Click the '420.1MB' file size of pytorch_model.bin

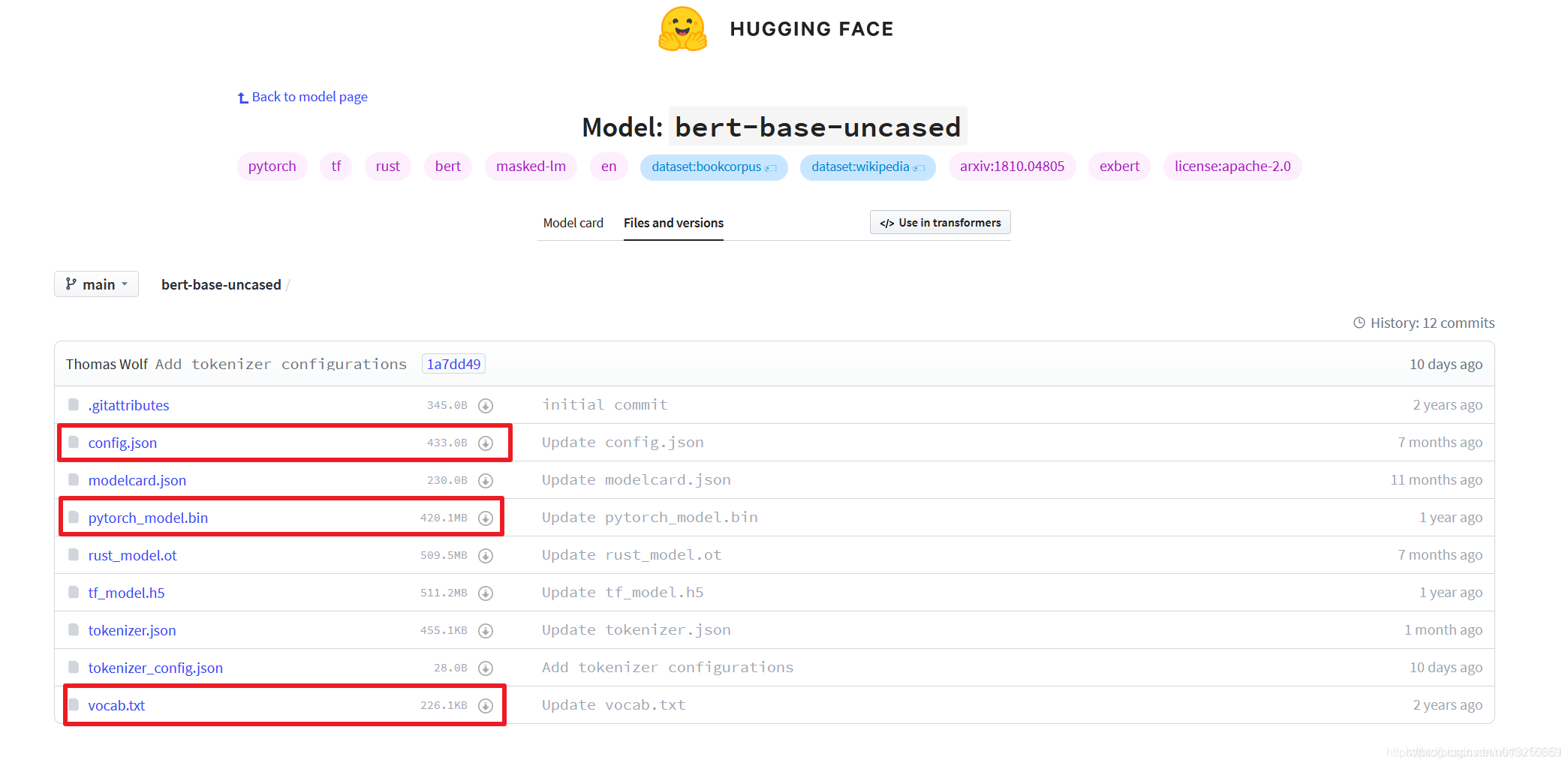point(444,518)
